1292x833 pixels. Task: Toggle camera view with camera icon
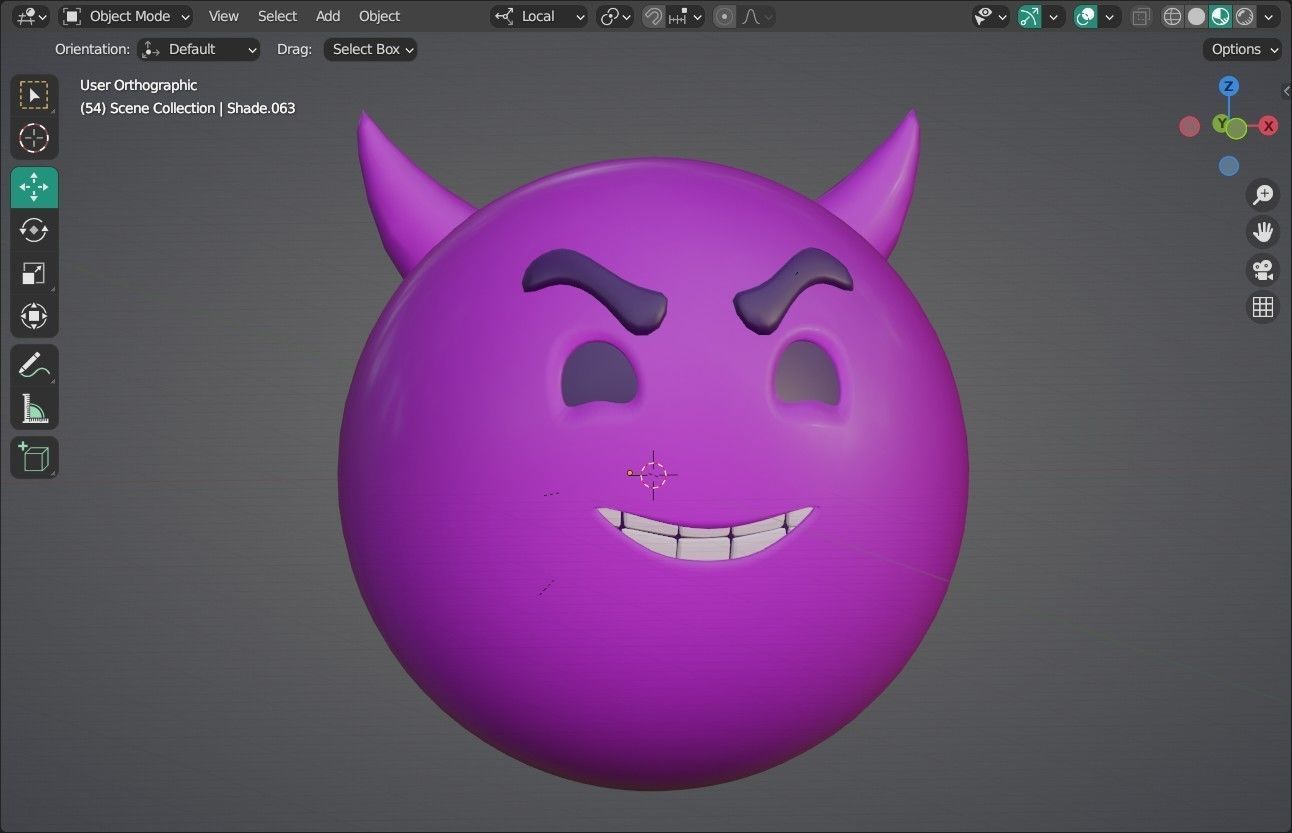coord(1263,270)
